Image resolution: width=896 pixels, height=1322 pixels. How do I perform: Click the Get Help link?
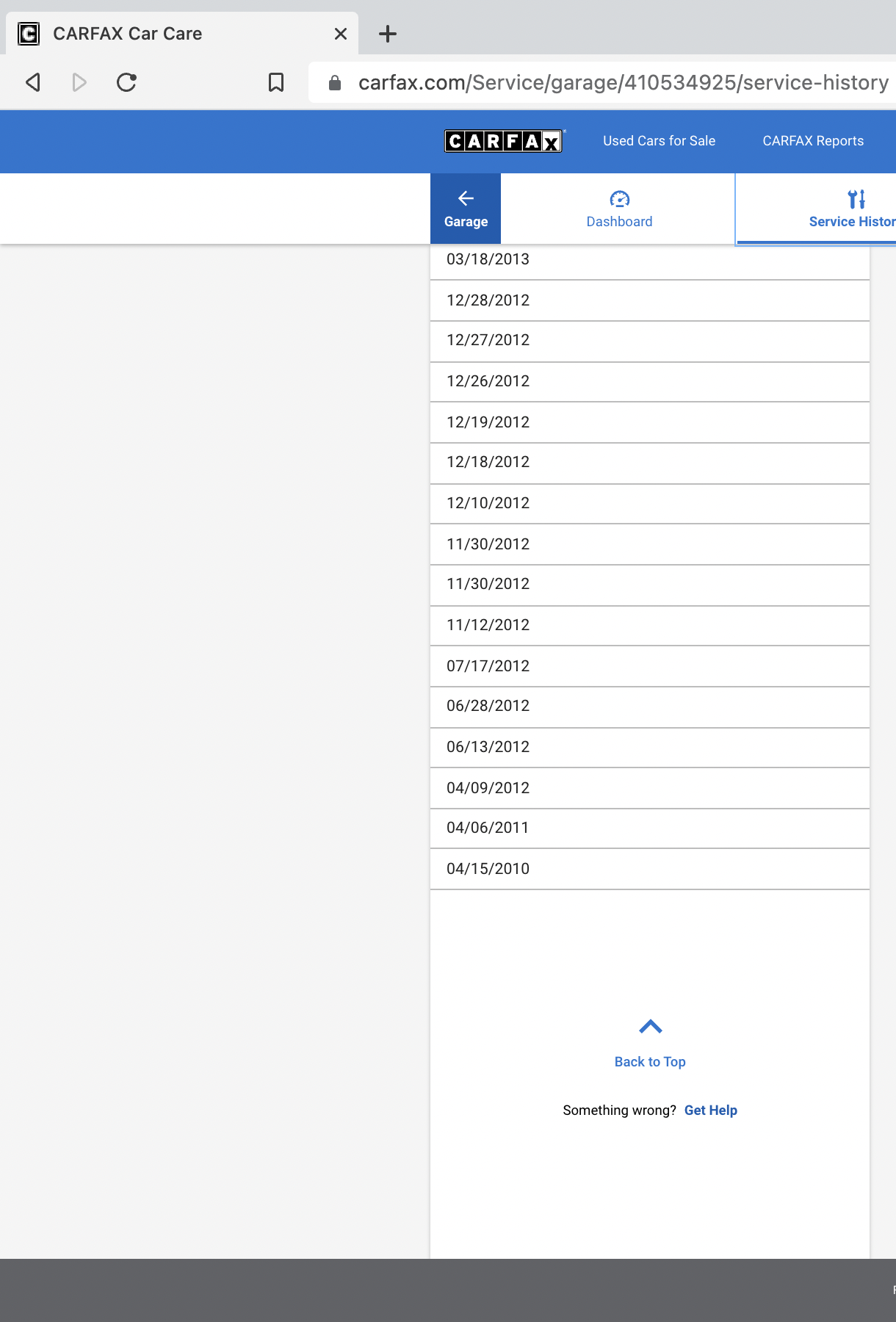click(x=711, y=1110)
